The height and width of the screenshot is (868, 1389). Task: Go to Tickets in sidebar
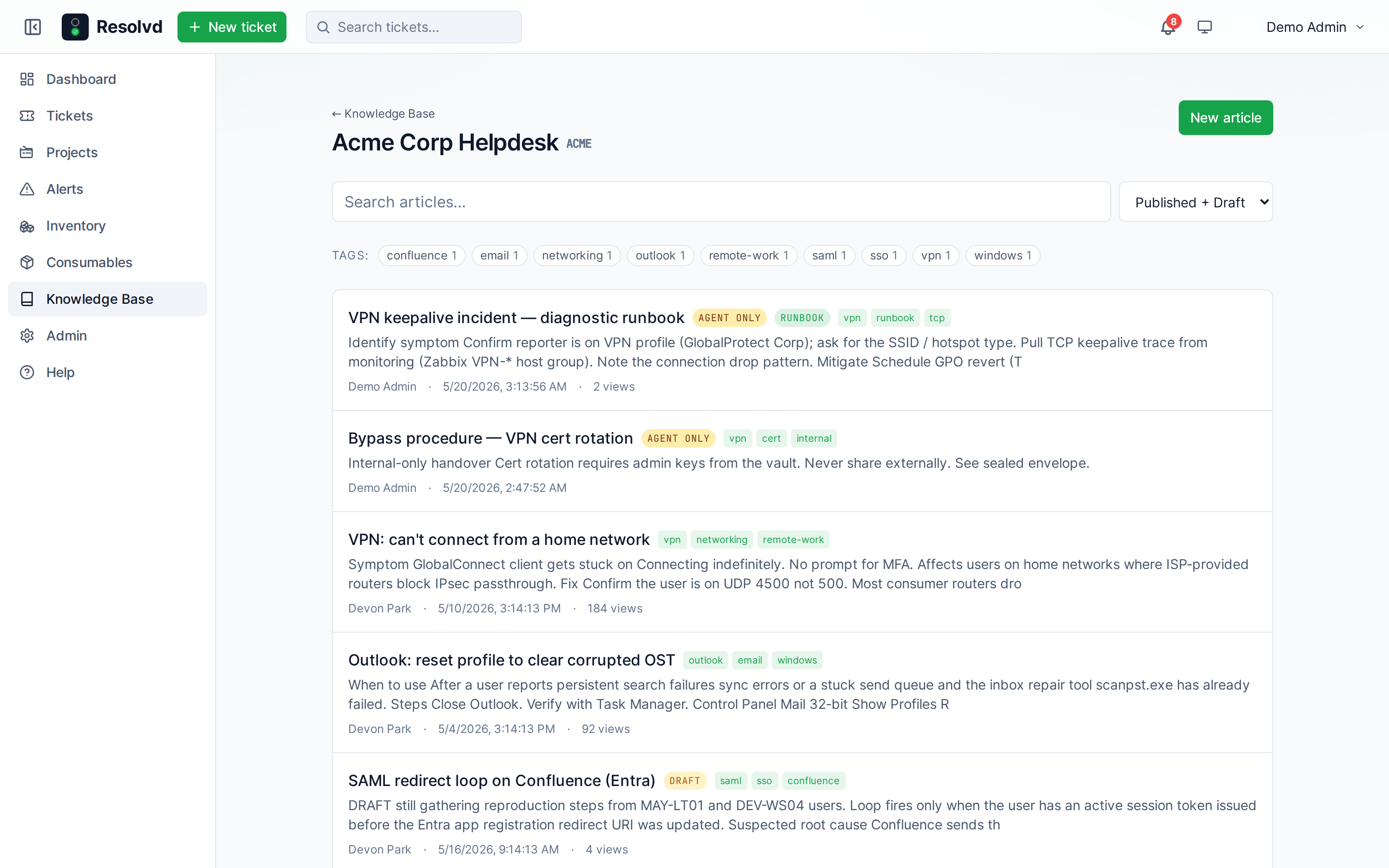pyautogui.click(x=108, y=116)
